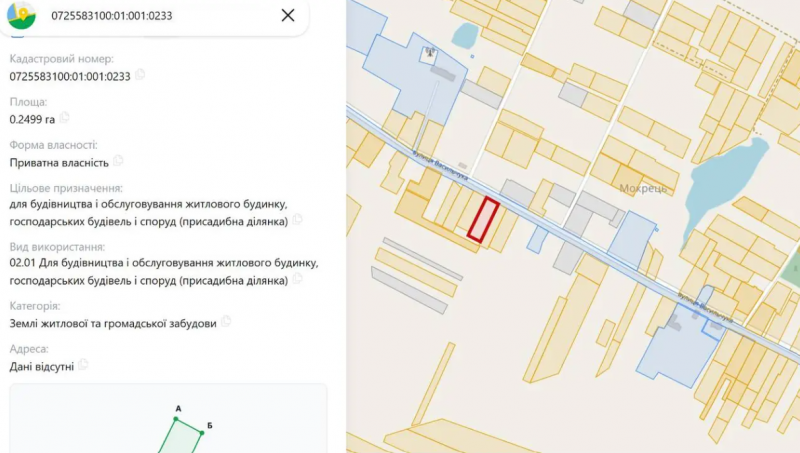Select the blue parcel surrounding the tower
800x453 pixels.
click(x=413, y=79)
